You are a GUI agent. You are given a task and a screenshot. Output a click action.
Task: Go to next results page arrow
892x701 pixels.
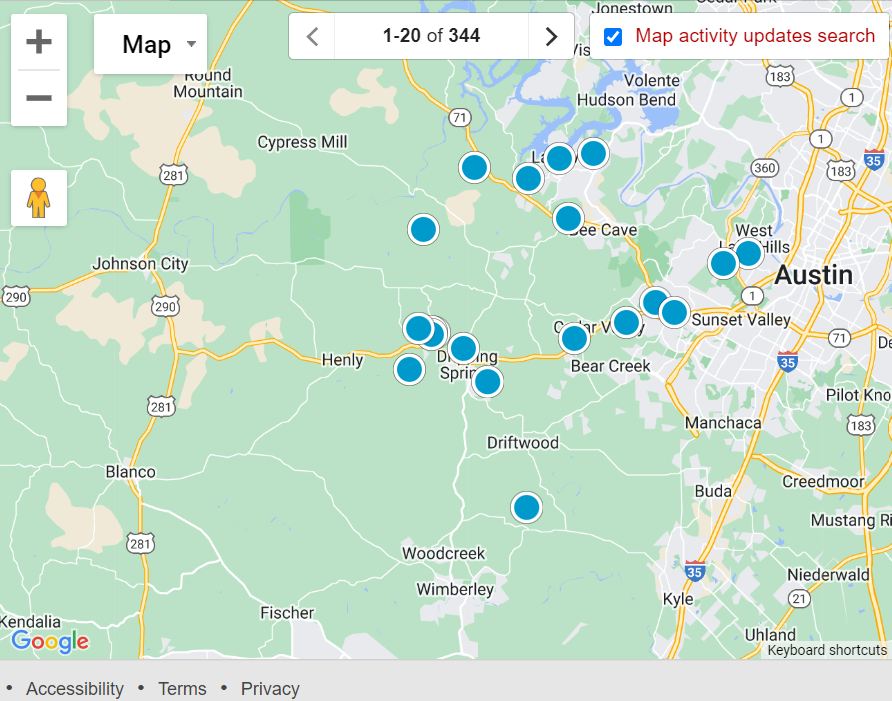click(x=551, y=36)
